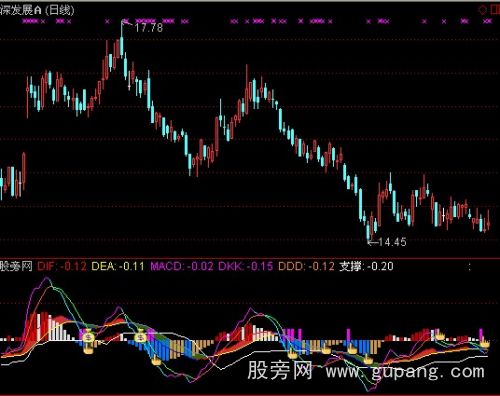Image resolution: width=500 pixels, height=396 pixels.
Task: Click the DDD: -0.12 indicator value
Action: 306,266
